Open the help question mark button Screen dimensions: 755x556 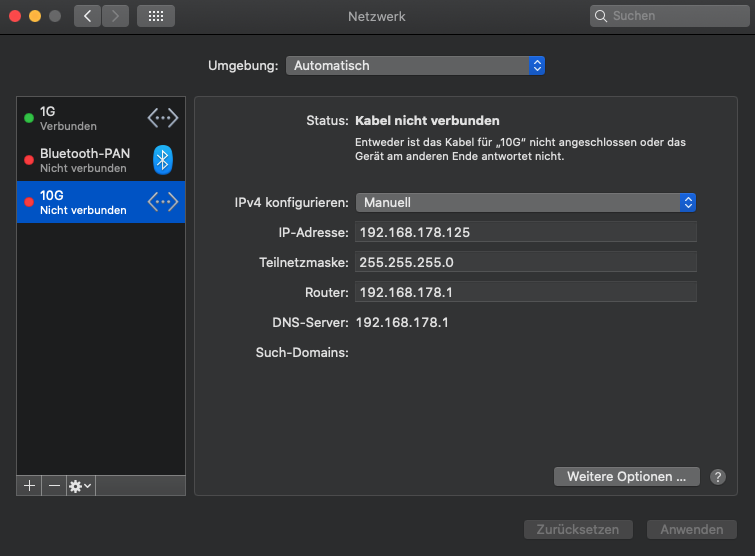click(717, 477)
